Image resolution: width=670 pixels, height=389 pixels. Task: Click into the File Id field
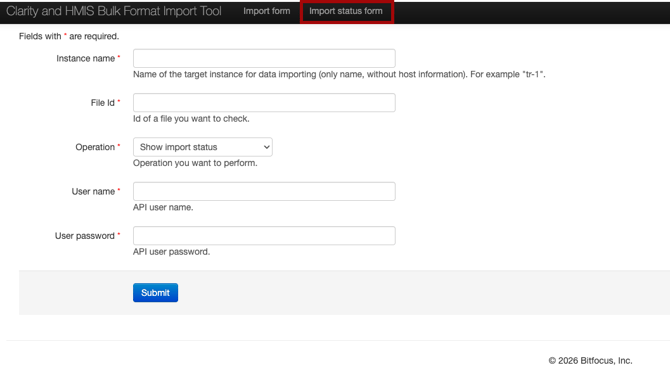[264, 103]
